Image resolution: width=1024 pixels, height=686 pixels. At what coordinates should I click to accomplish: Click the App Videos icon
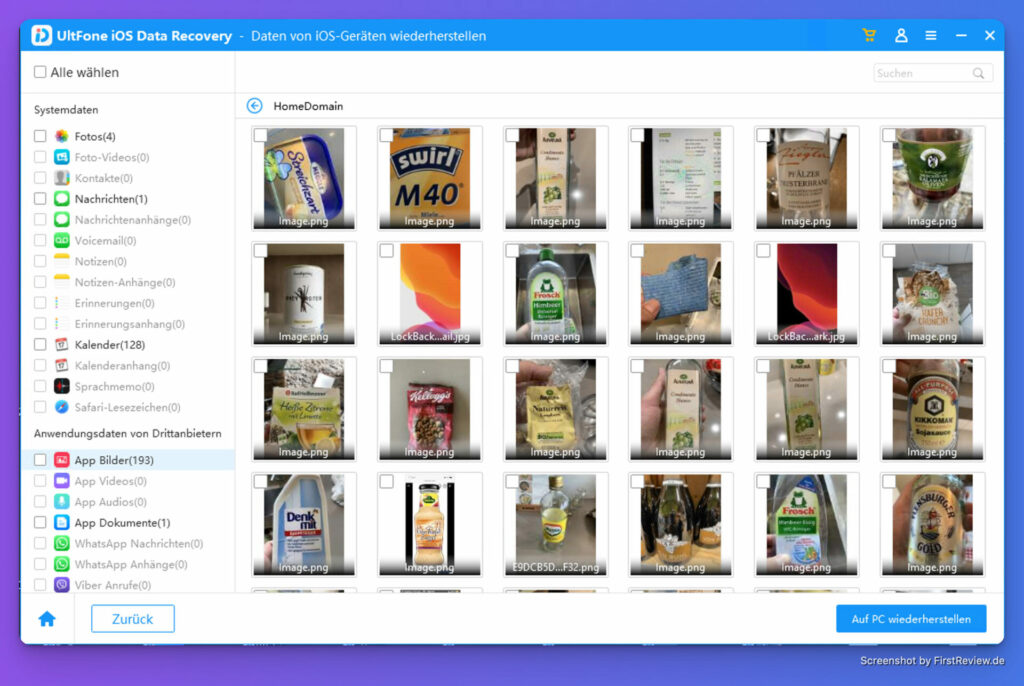[61, 481]
